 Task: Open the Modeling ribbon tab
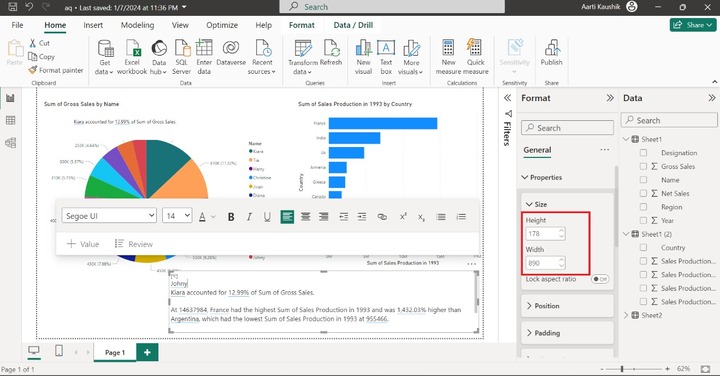[137, 25]
